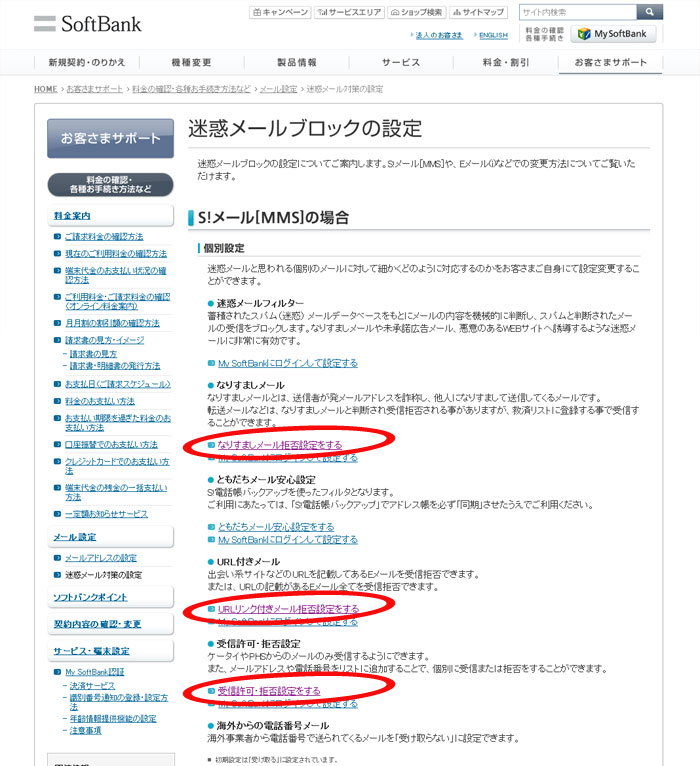Open the 決済サービス sub-item

pos(92,686)
